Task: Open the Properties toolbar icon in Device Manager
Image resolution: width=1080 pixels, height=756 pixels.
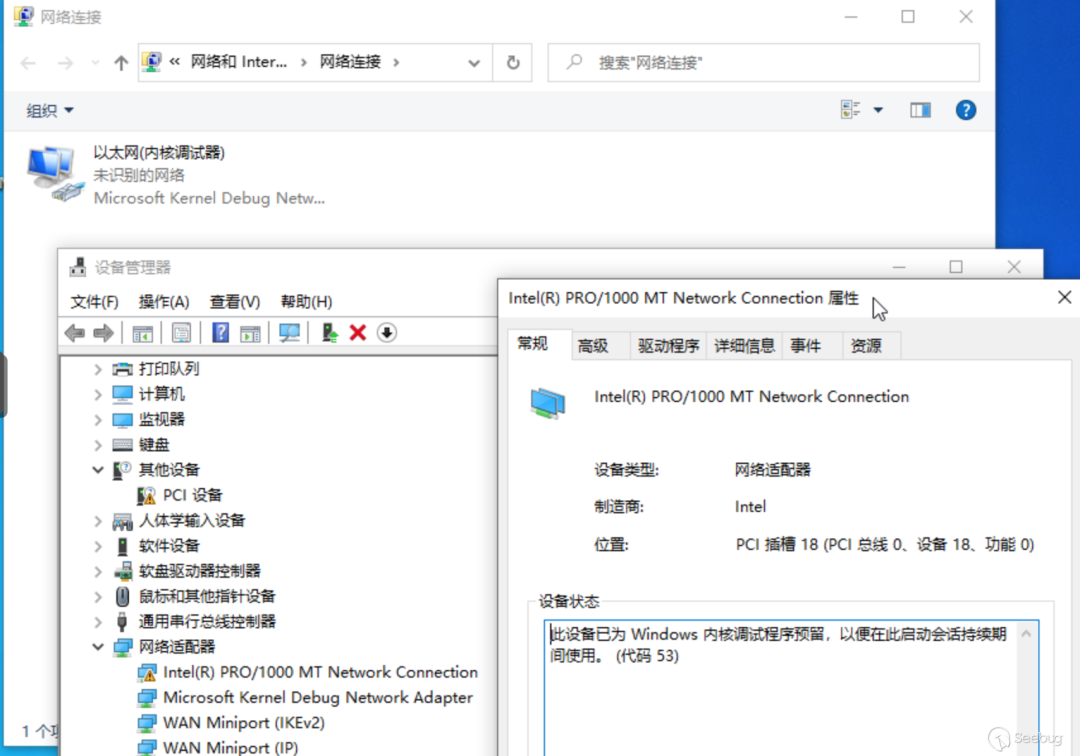Action: [x=181, y=333]
